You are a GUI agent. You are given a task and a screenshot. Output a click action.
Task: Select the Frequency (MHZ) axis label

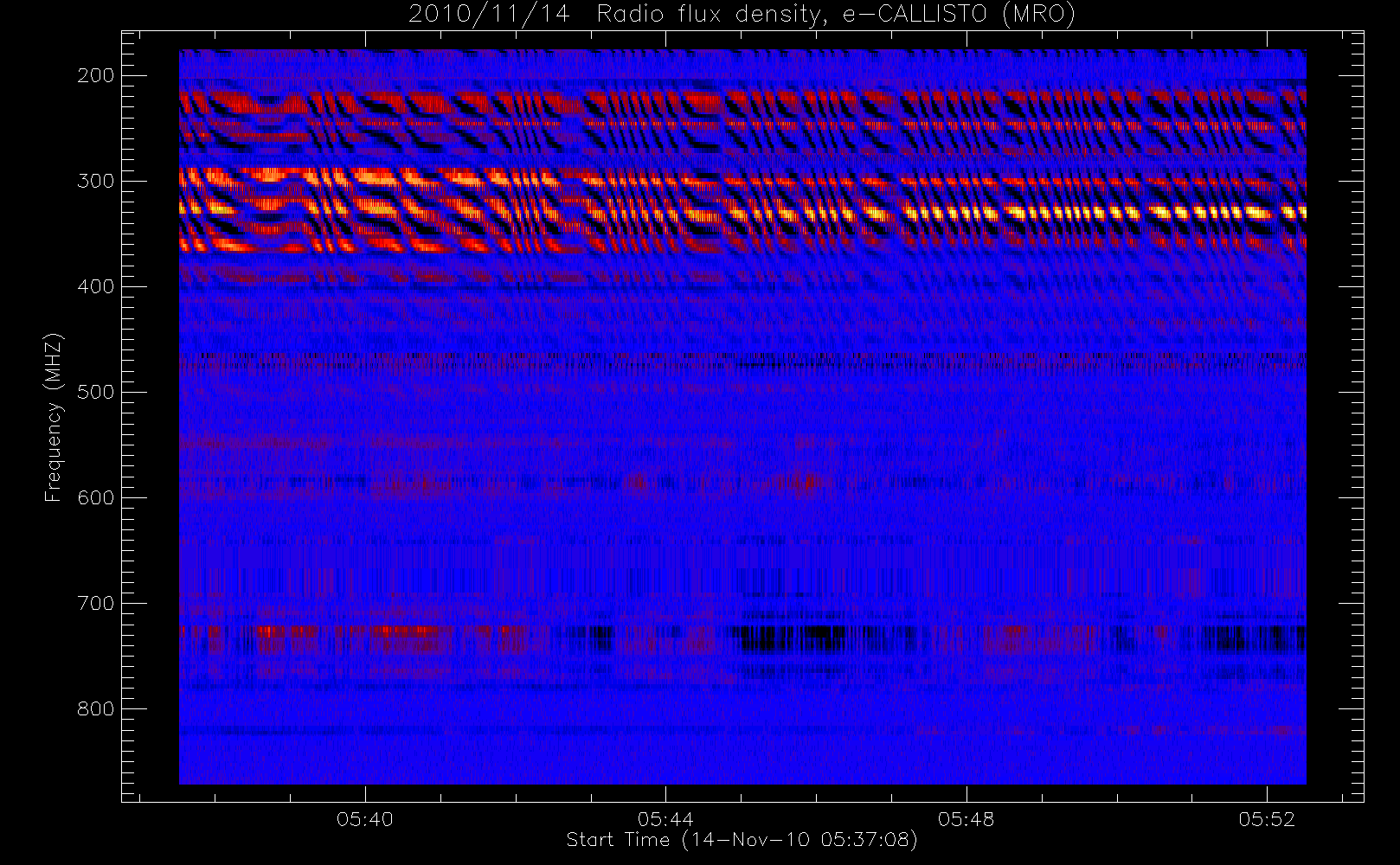point(54,417)
